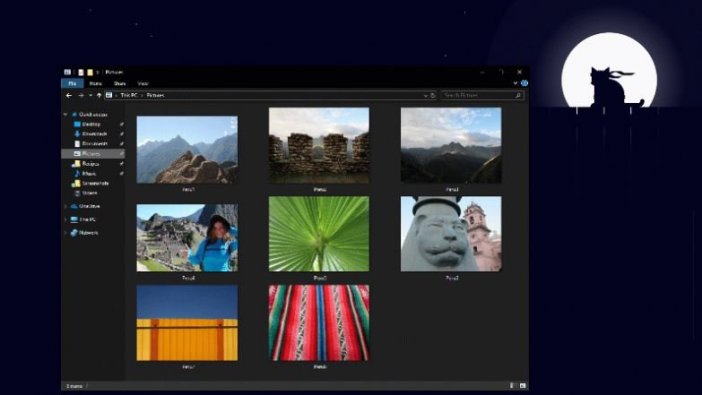Refresh the Pictures folder
702x395 pixels.
(x=432, y=95)
